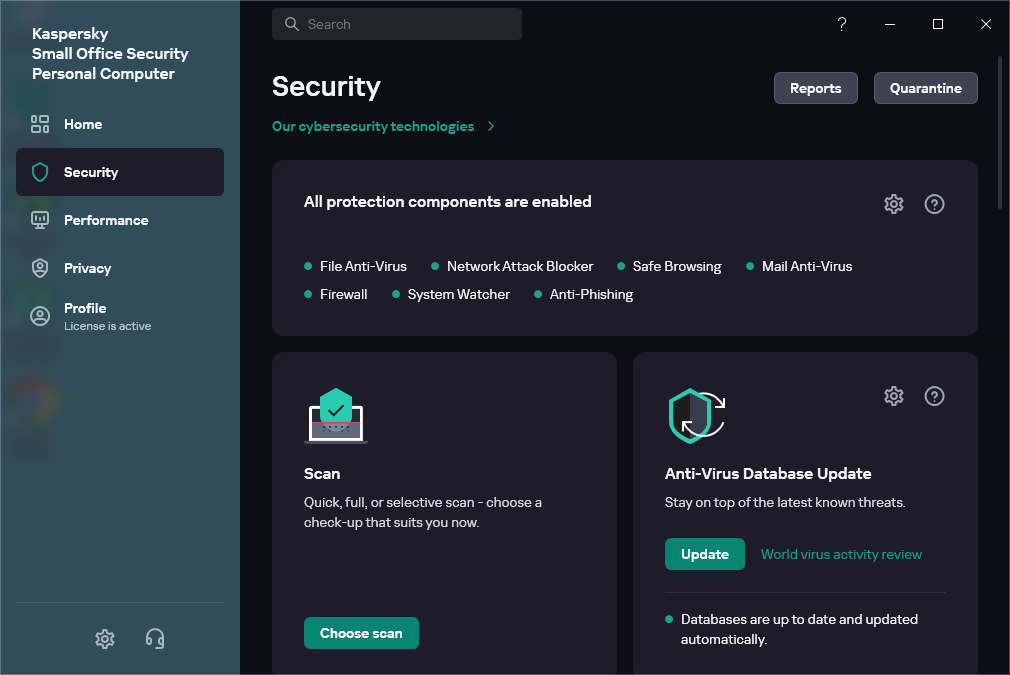The image size is (1010, 675).
Task: Go to the Home section
Action: (x=83, y=124)
